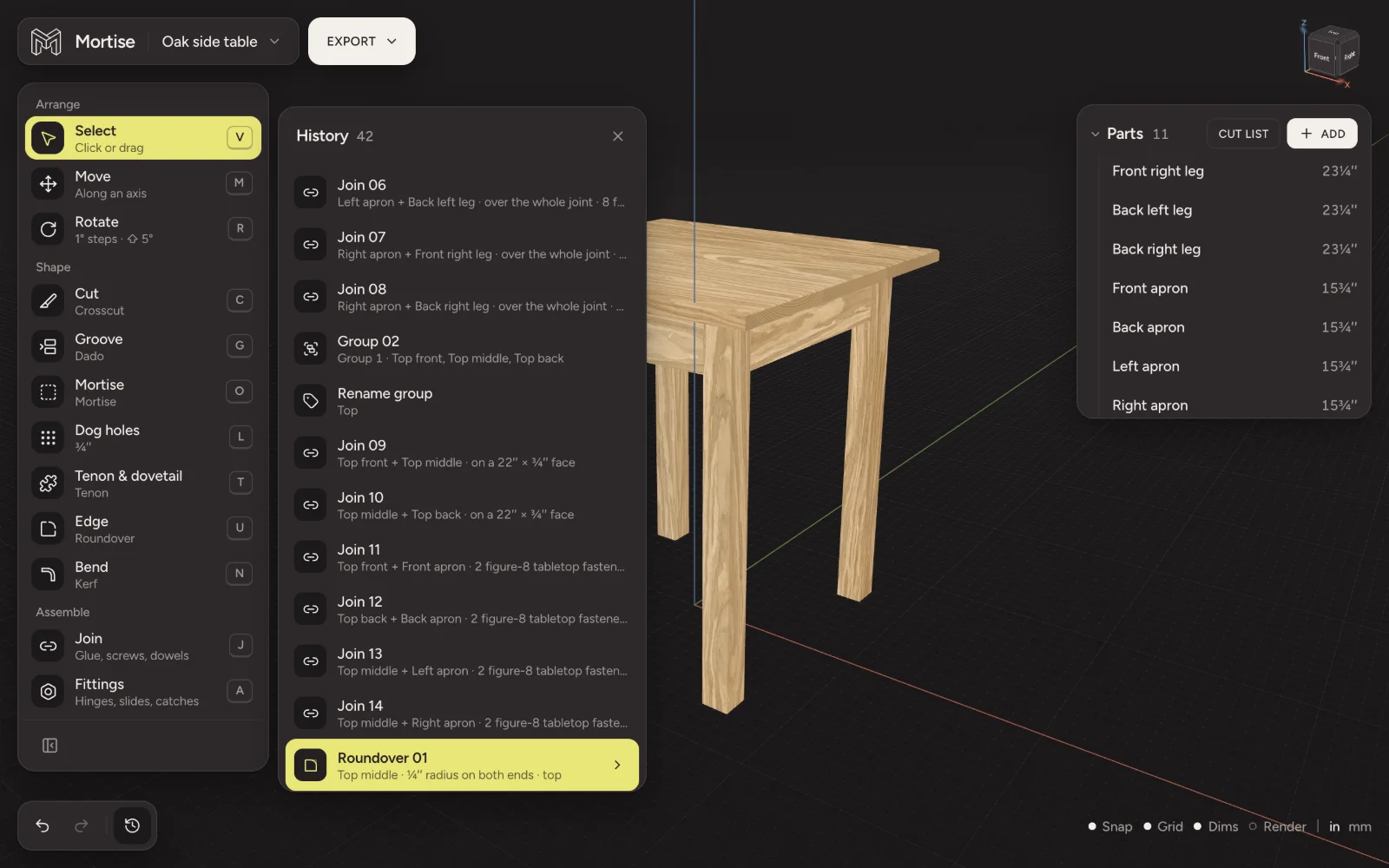Enable Render mode
Viewport: 1389px width, 868px height.
pyautogui.click(x=1278, y=826)
